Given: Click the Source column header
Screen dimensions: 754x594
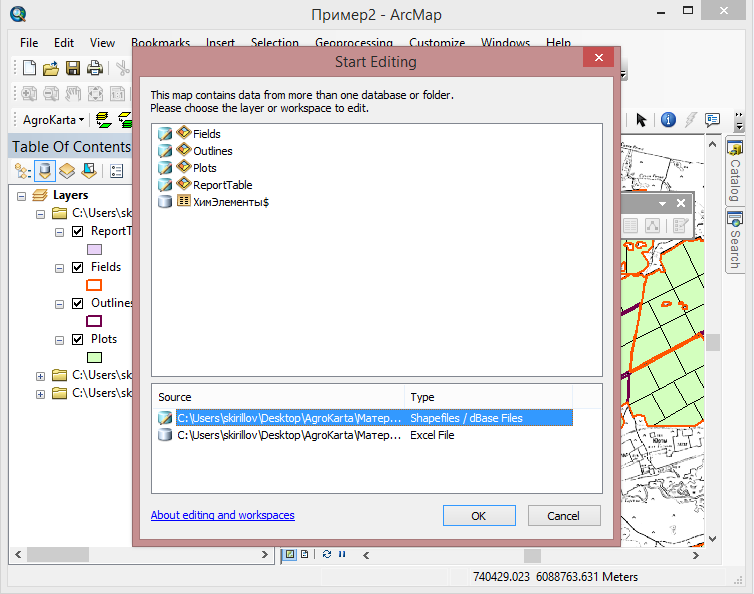Looking at the screenshot, I should (x=279, y=397).
